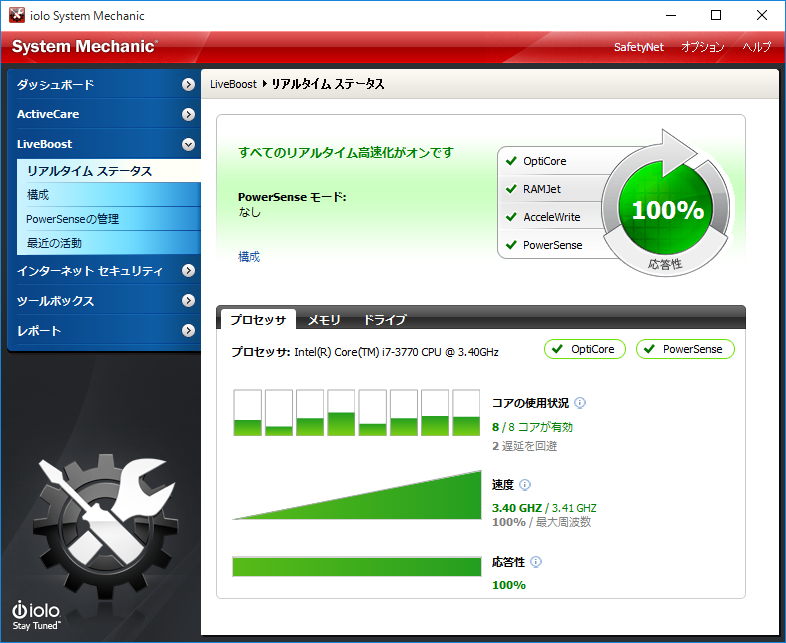Expand インターネット セキュリティ section arrow
The image size is (786, 643).
pos(188,271)
